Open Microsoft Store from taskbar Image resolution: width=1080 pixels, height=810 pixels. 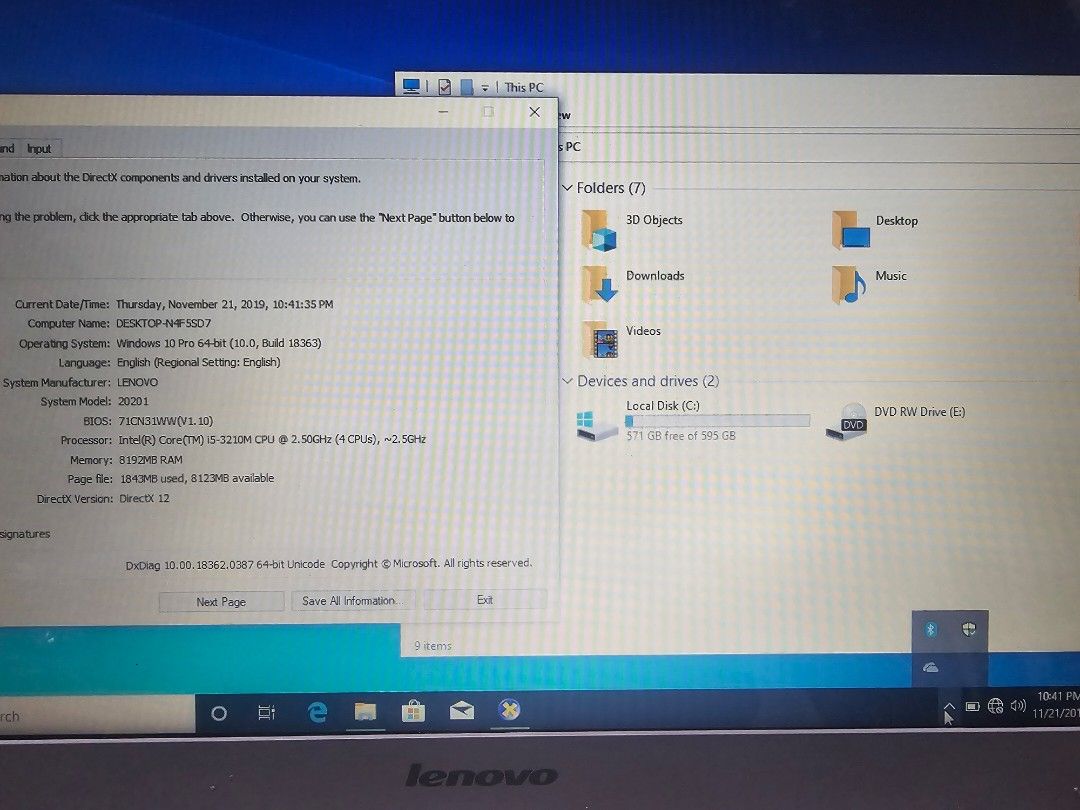[x=413, y=711]
